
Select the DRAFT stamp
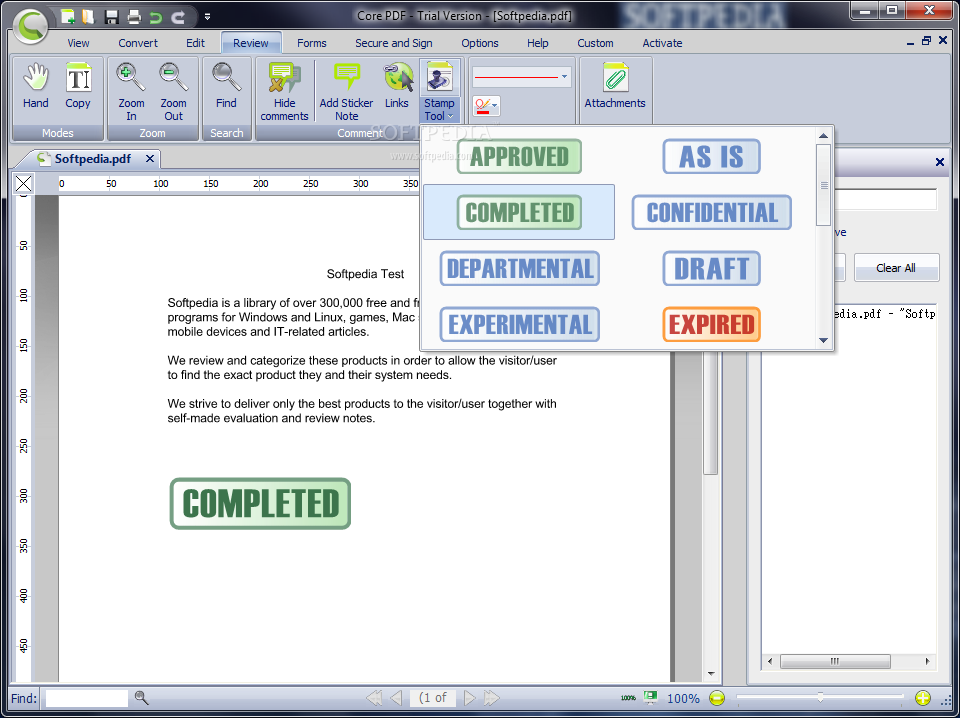(711, 268)
